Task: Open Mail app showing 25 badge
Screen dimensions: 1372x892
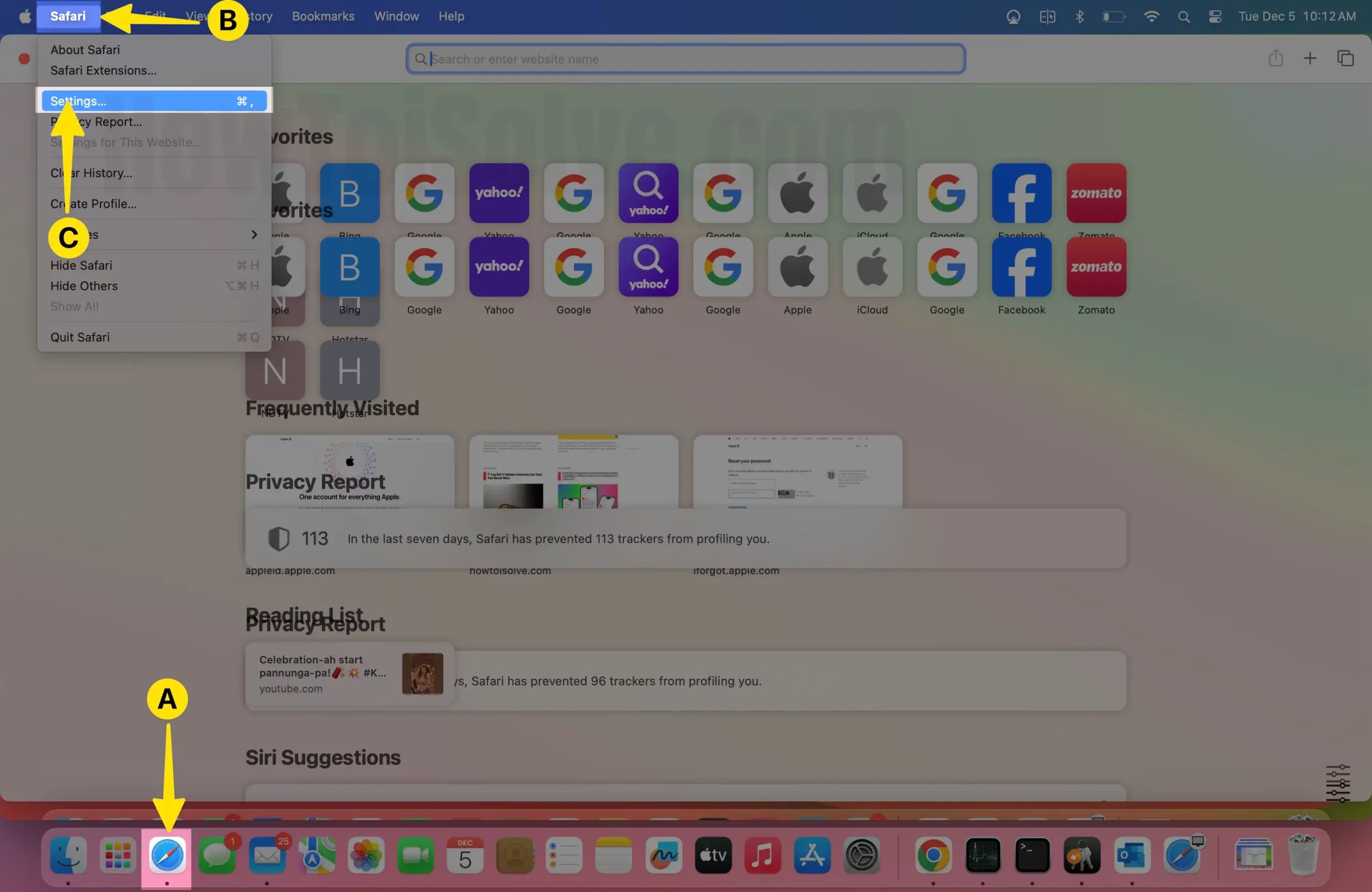Action: tap(267, 855)
